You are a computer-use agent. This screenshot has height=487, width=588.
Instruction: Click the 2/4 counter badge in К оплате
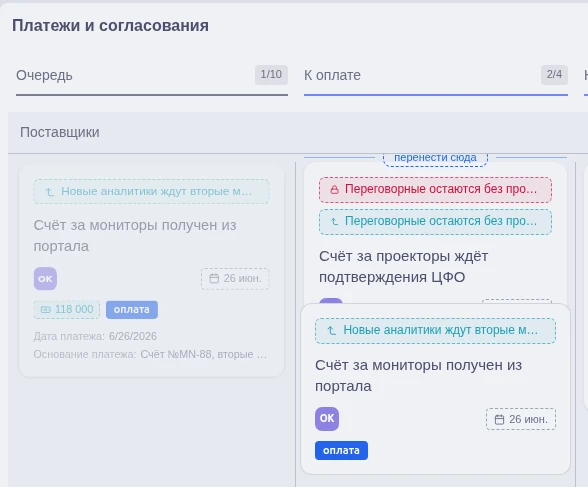[x=554, y=75]
